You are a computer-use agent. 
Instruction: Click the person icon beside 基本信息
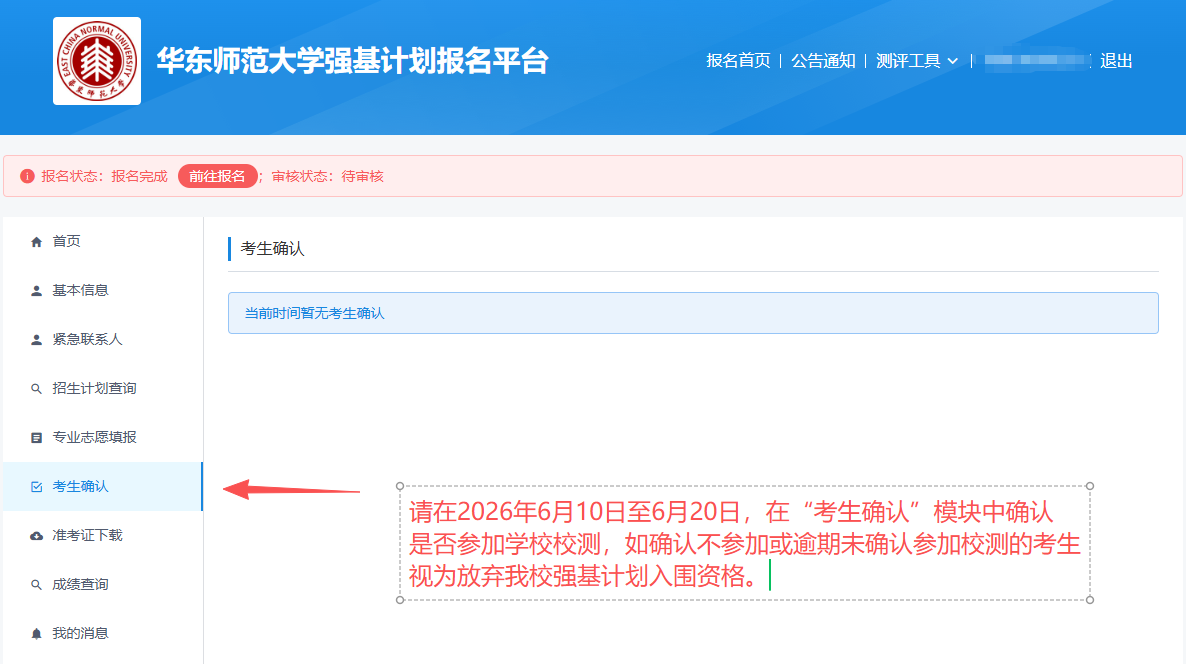click(x=37, y=291)
